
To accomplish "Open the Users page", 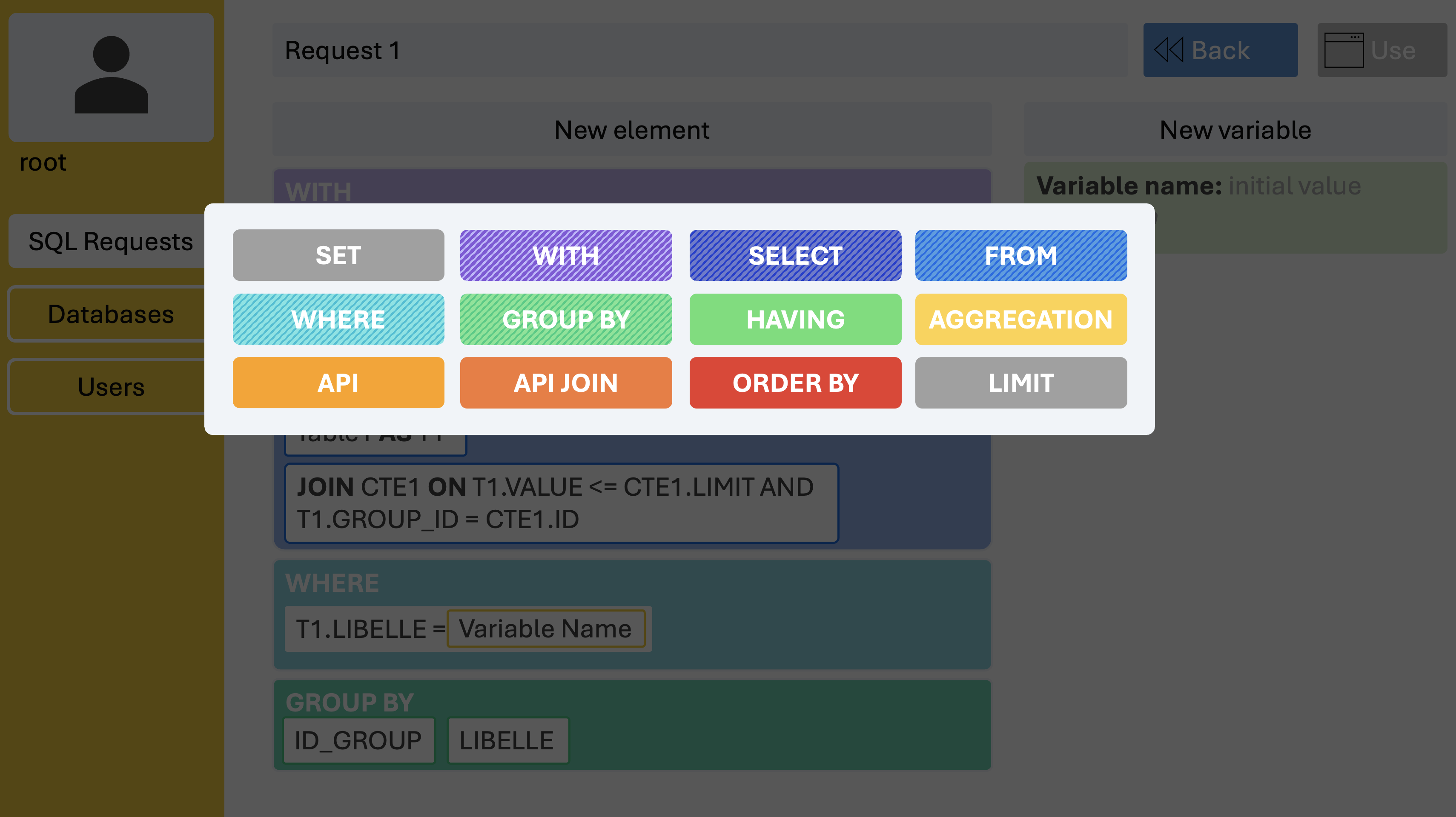I will pyautogui.click(x=111, y=387).
